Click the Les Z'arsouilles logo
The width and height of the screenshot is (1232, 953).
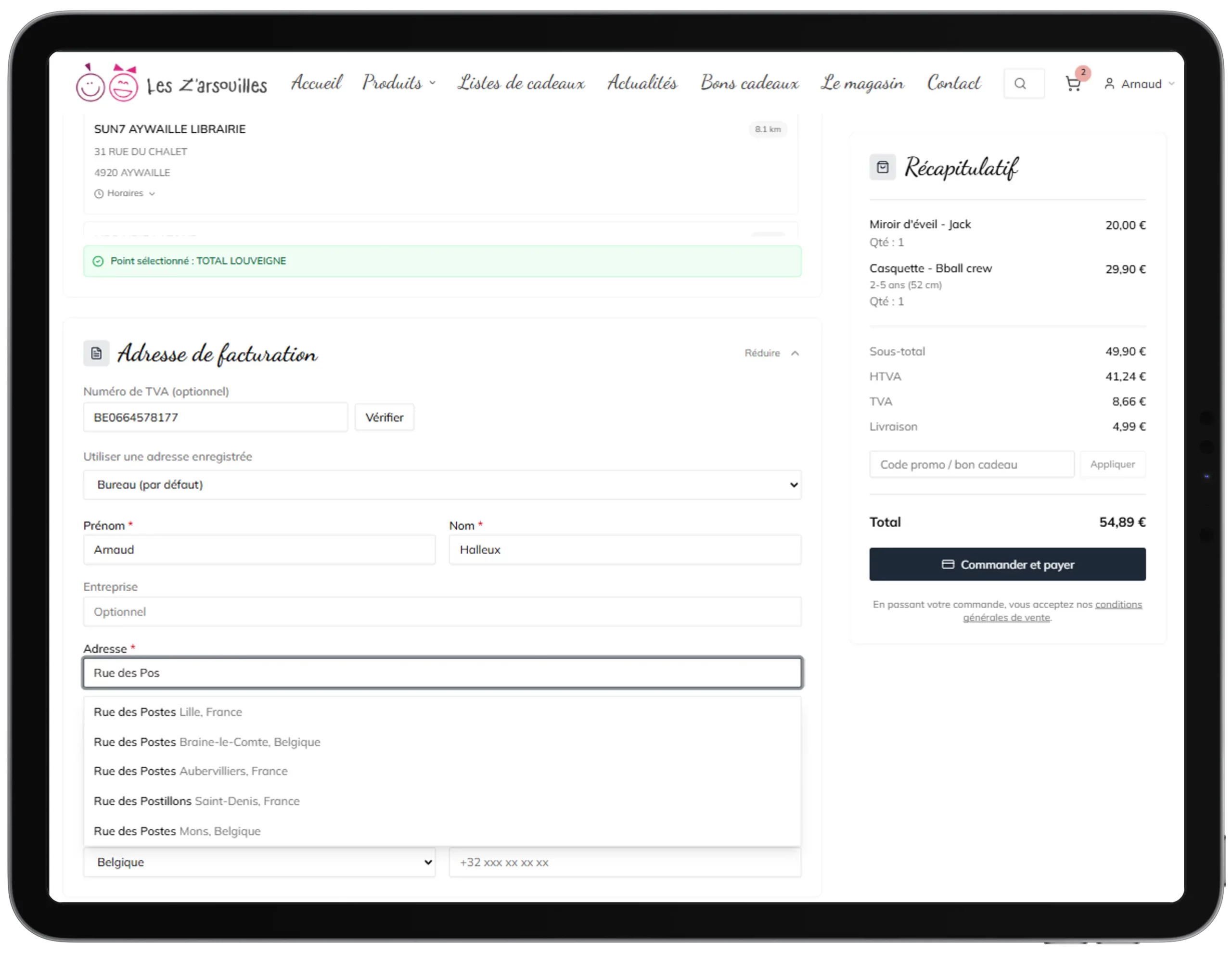point(171,83)
